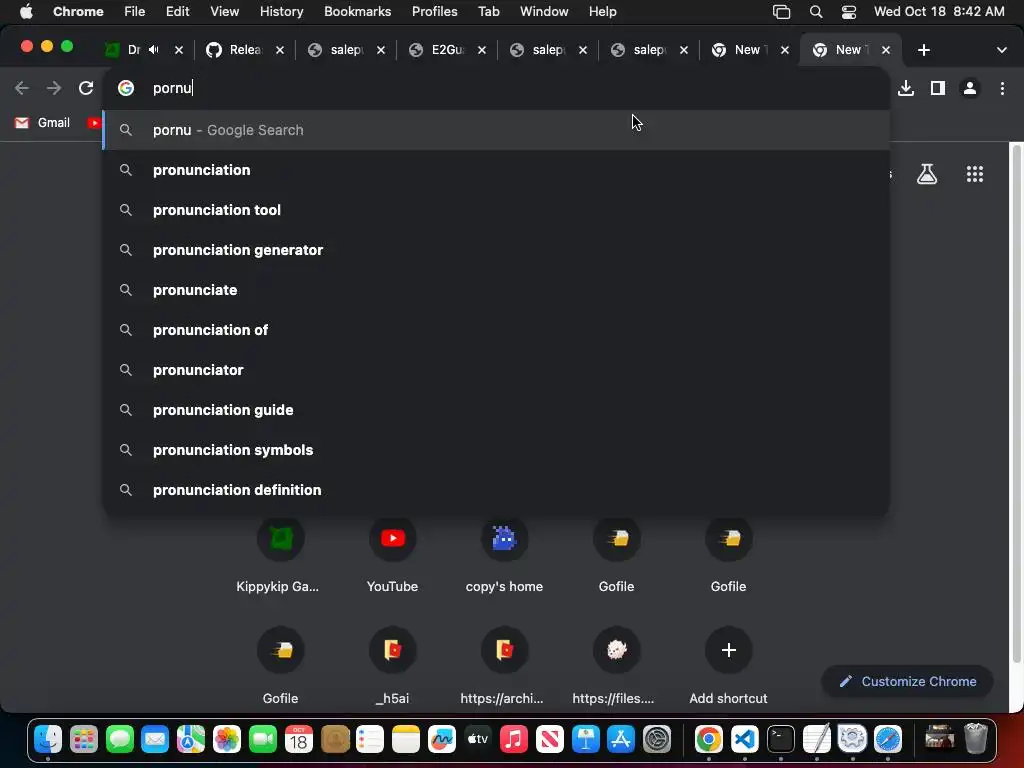The image size is (1024, 768).
Task: Choose the 'pronunciation tool' suggestion
Action: click(496, 210)
